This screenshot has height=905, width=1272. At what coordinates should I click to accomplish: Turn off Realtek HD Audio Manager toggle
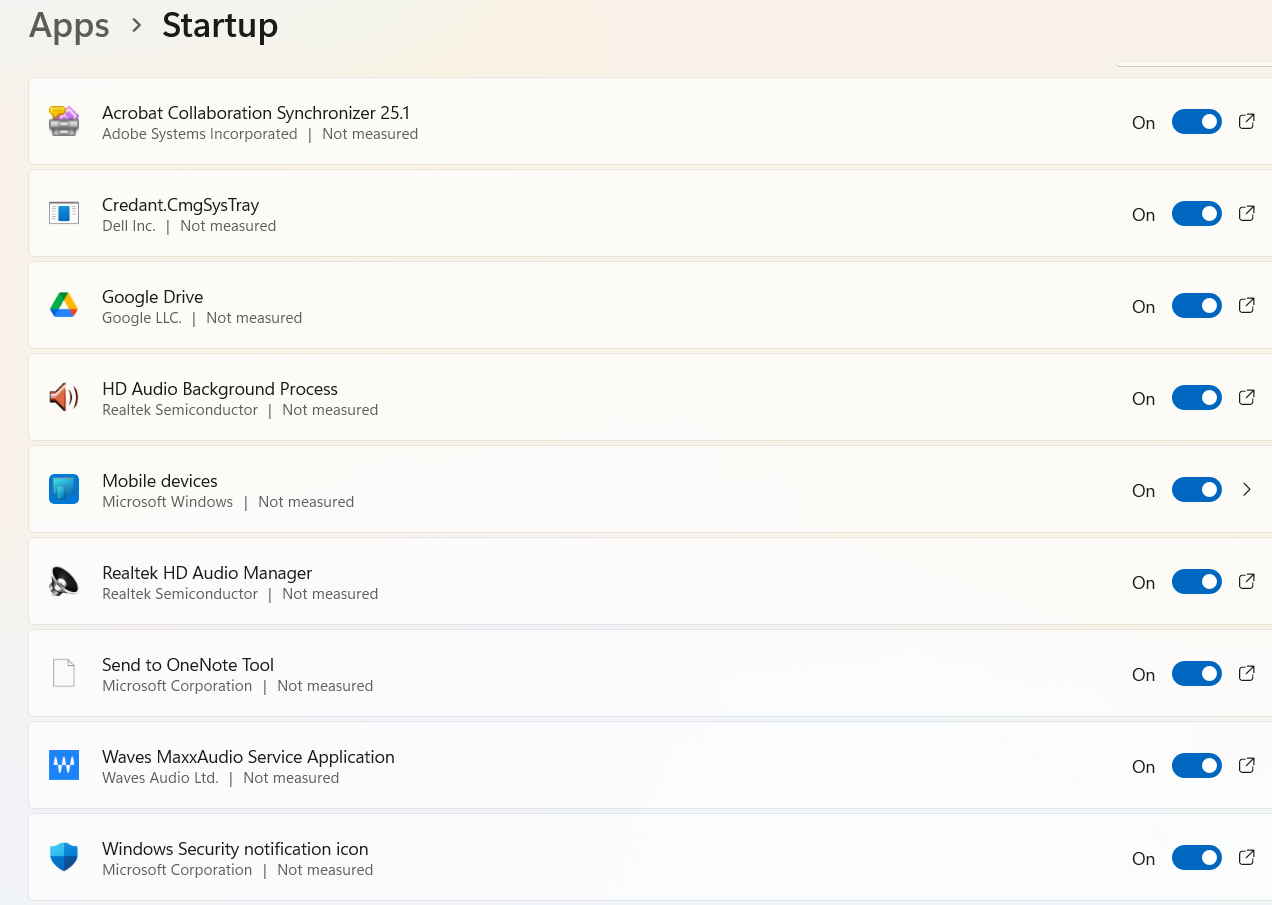(1197, 582)
